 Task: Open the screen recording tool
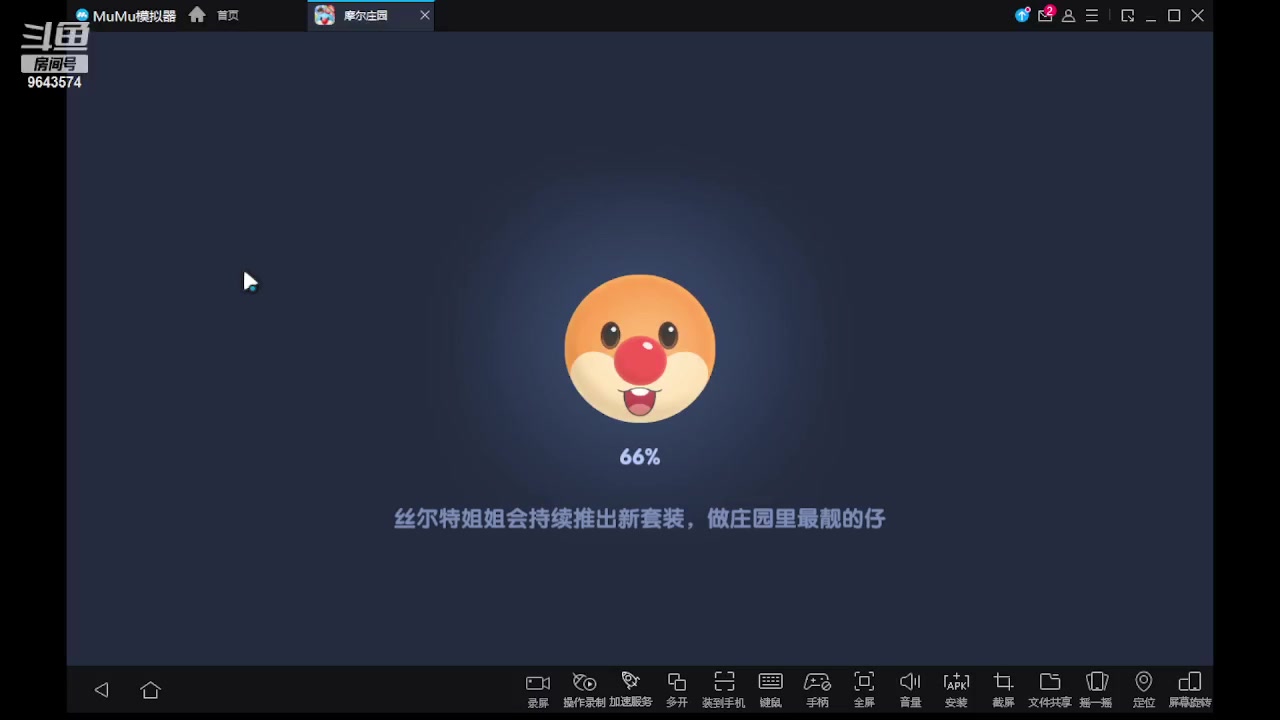point(537,688)
